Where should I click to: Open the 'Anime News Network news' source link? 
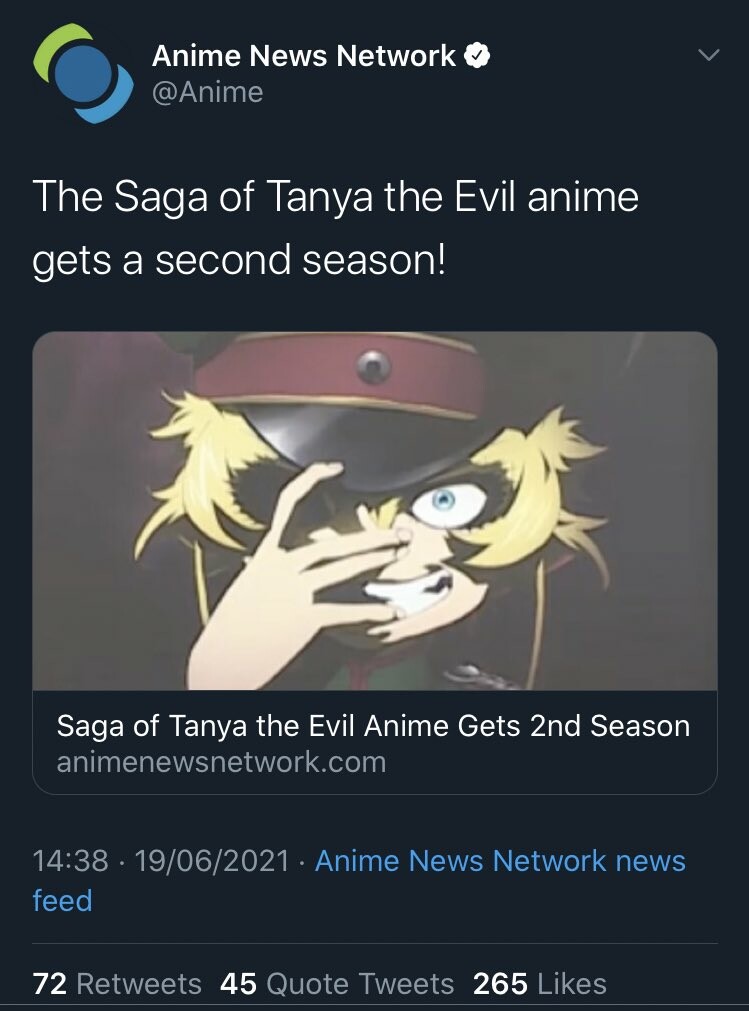coord(500,861)
